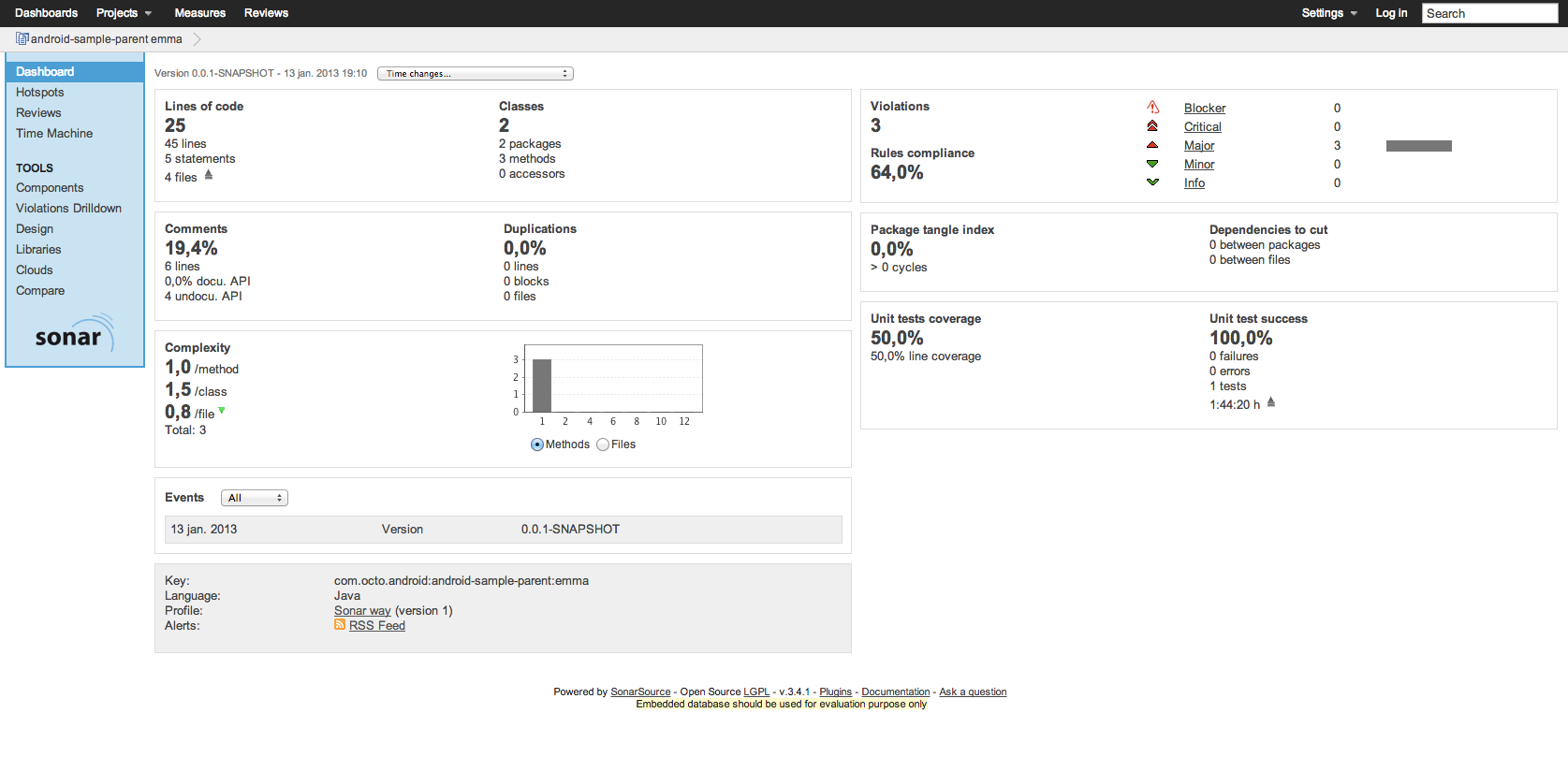Open the Time changes dropdown
Image resolution: width=1568 pixels, height=757 pixels.
pos(476,74)
